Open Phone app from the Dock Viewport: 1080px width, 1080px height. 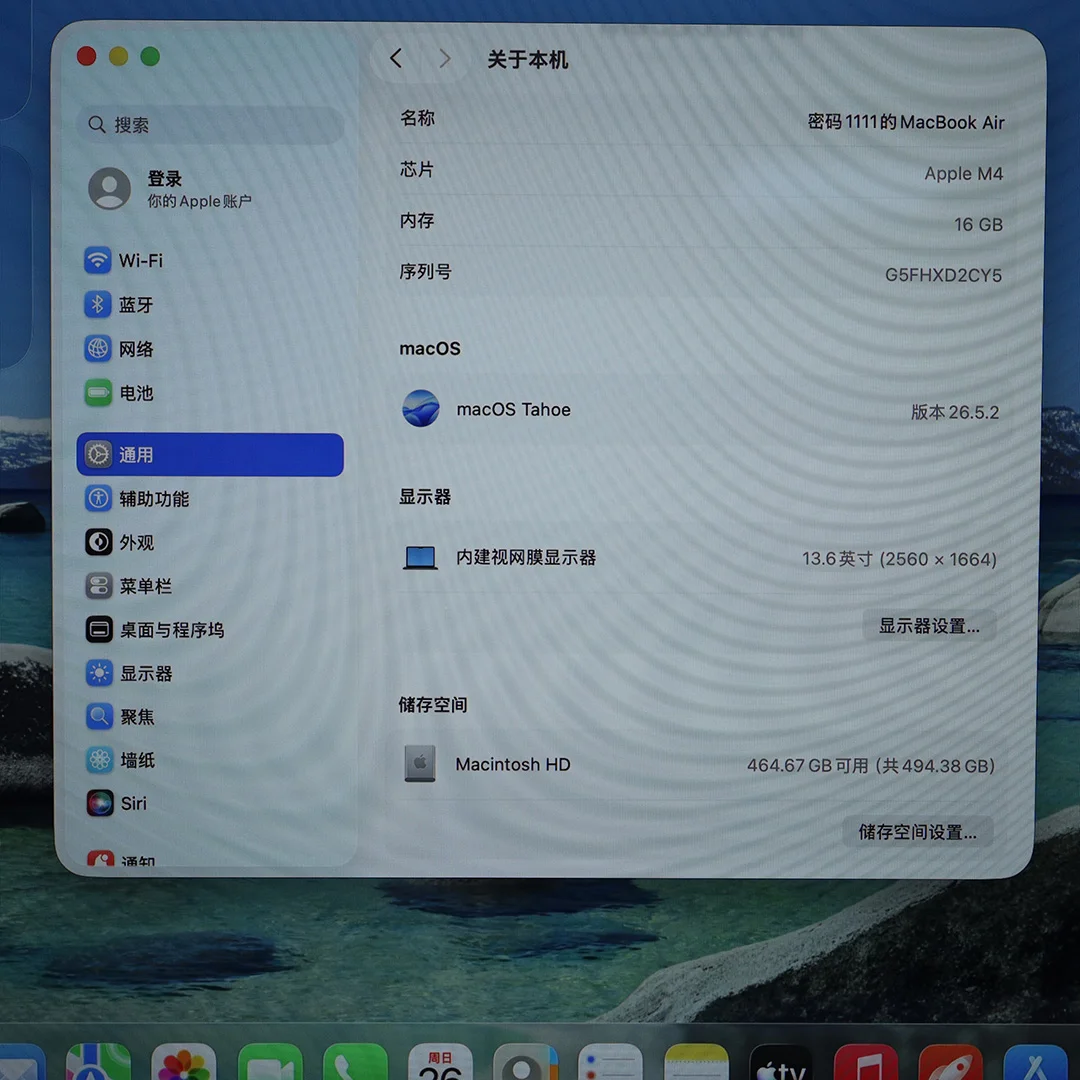(x=355, y=1061)
